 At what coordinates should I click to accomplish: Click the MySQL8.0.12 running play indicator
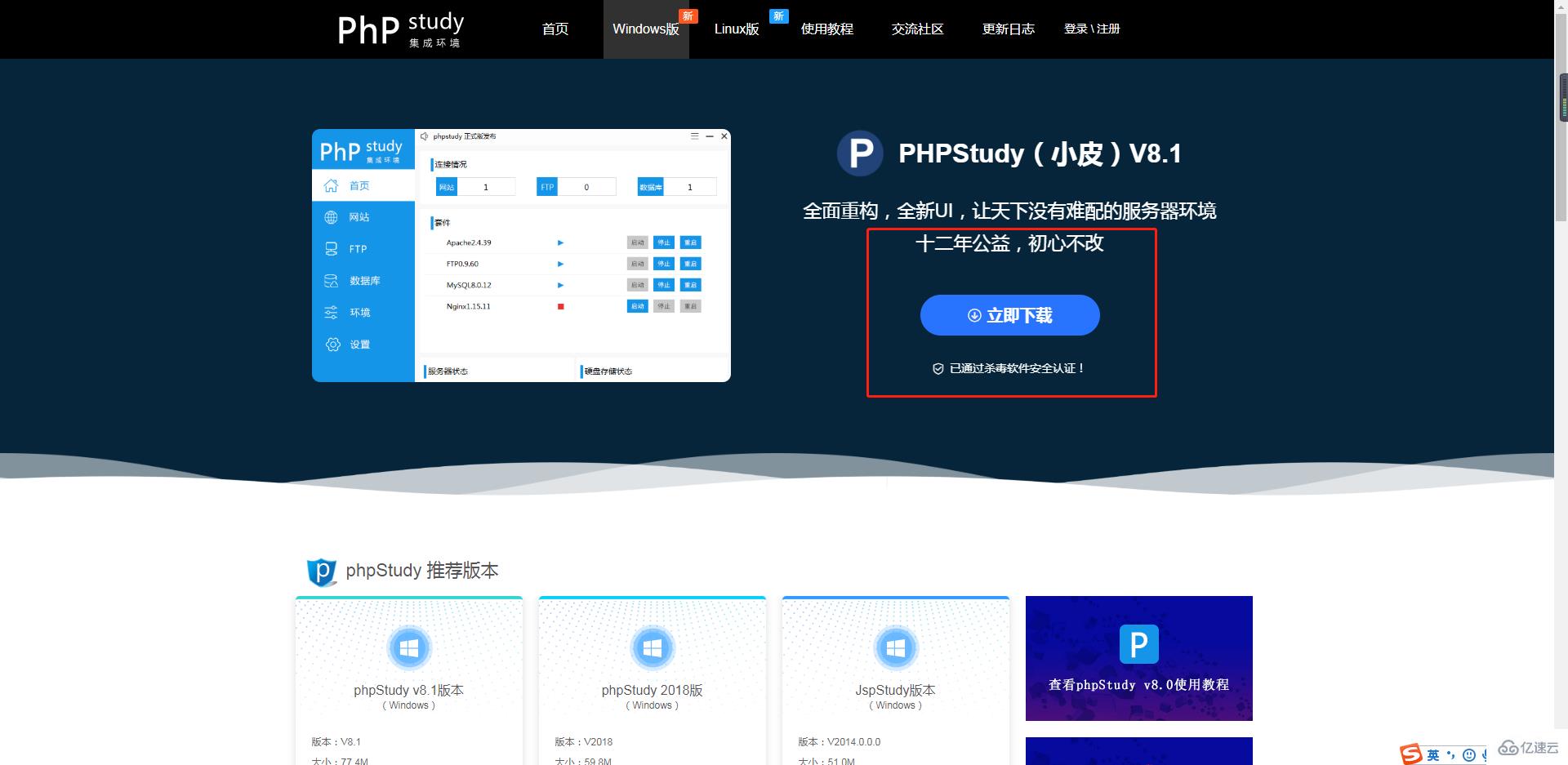[x=560, y=285]
